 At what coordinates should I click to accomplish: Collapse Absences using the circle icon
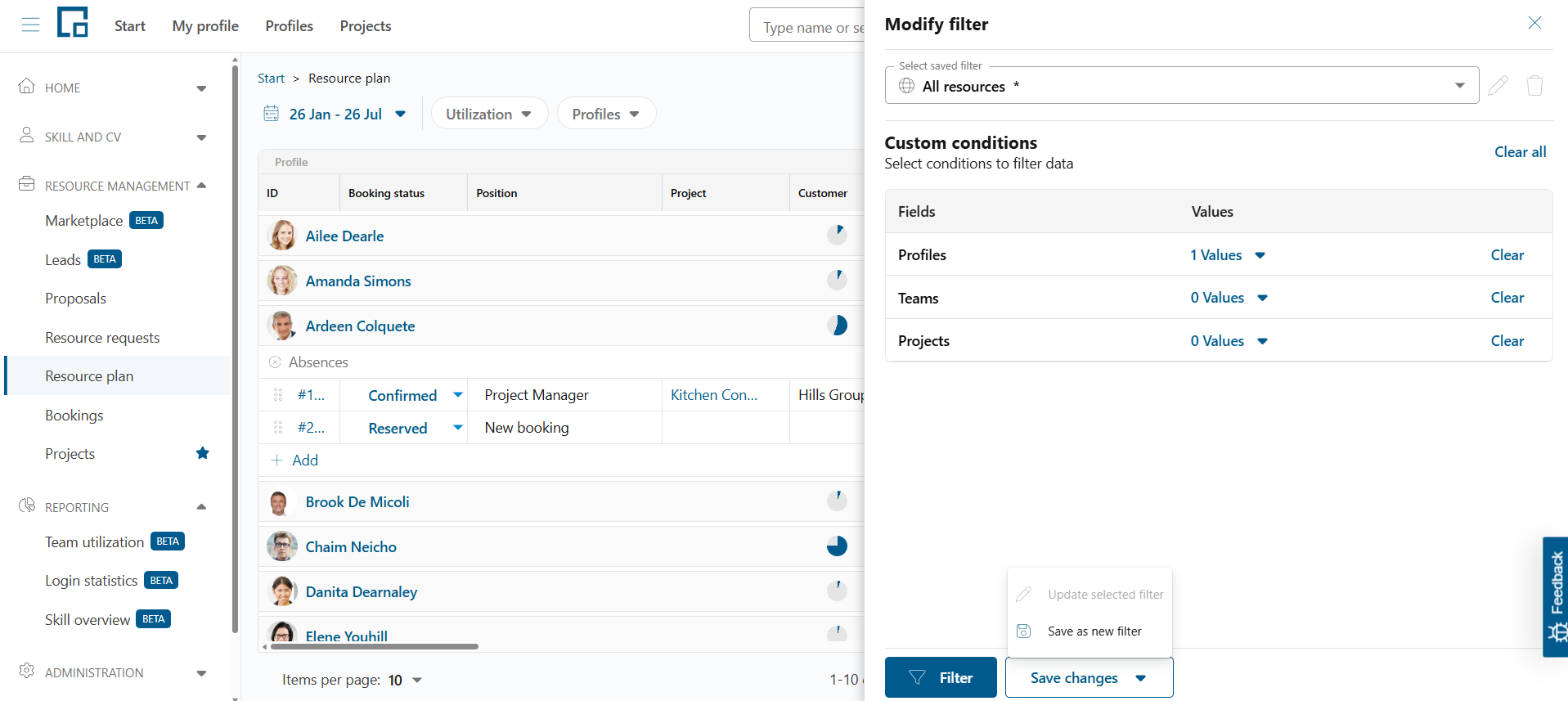pos(275,362)
